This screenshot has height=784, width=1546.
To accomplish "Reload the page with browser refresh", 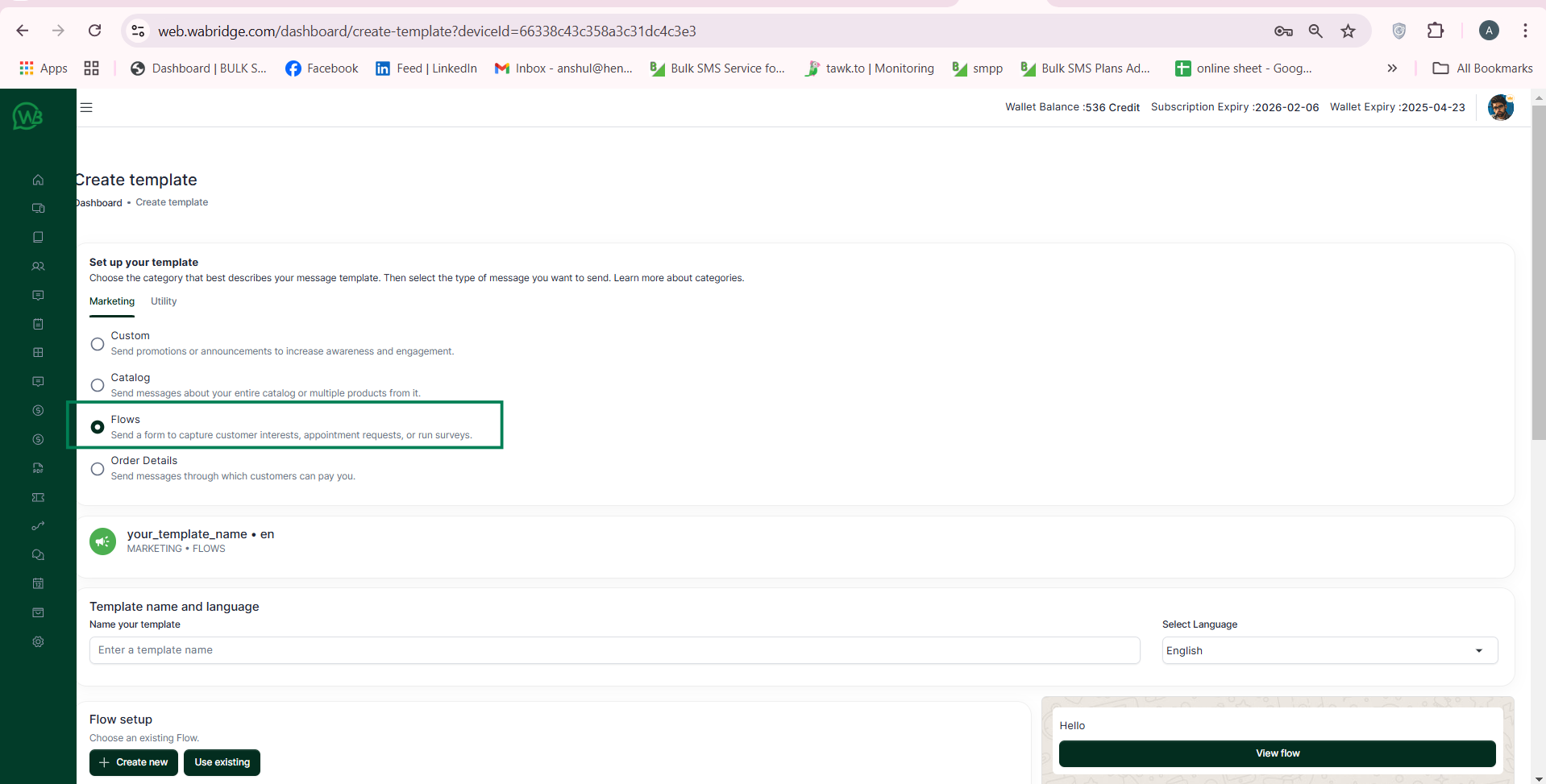I will pyautogui.click(x=94, y=31).
